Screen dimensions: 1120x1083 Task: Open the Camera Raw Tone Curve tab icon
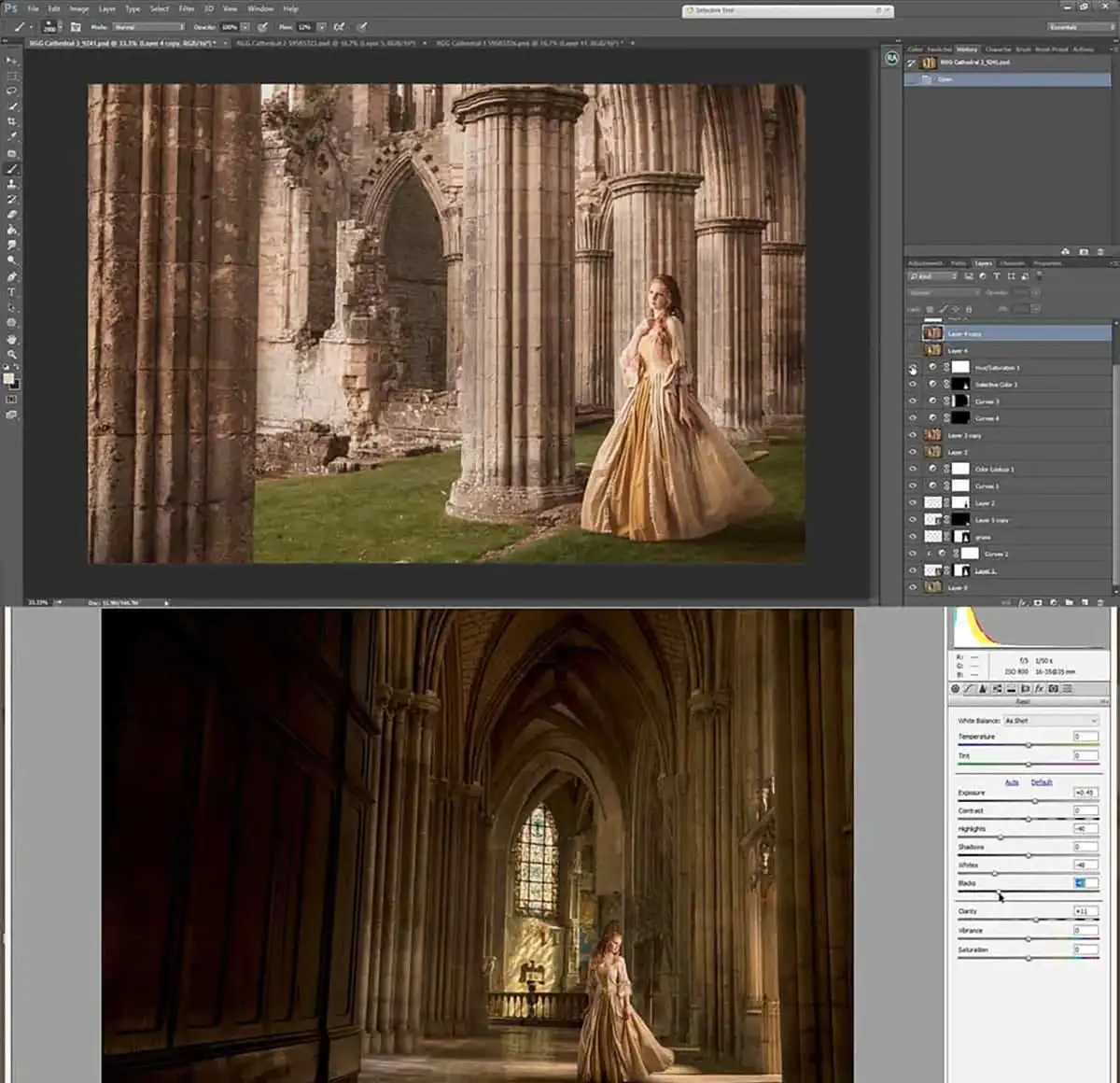968,688
